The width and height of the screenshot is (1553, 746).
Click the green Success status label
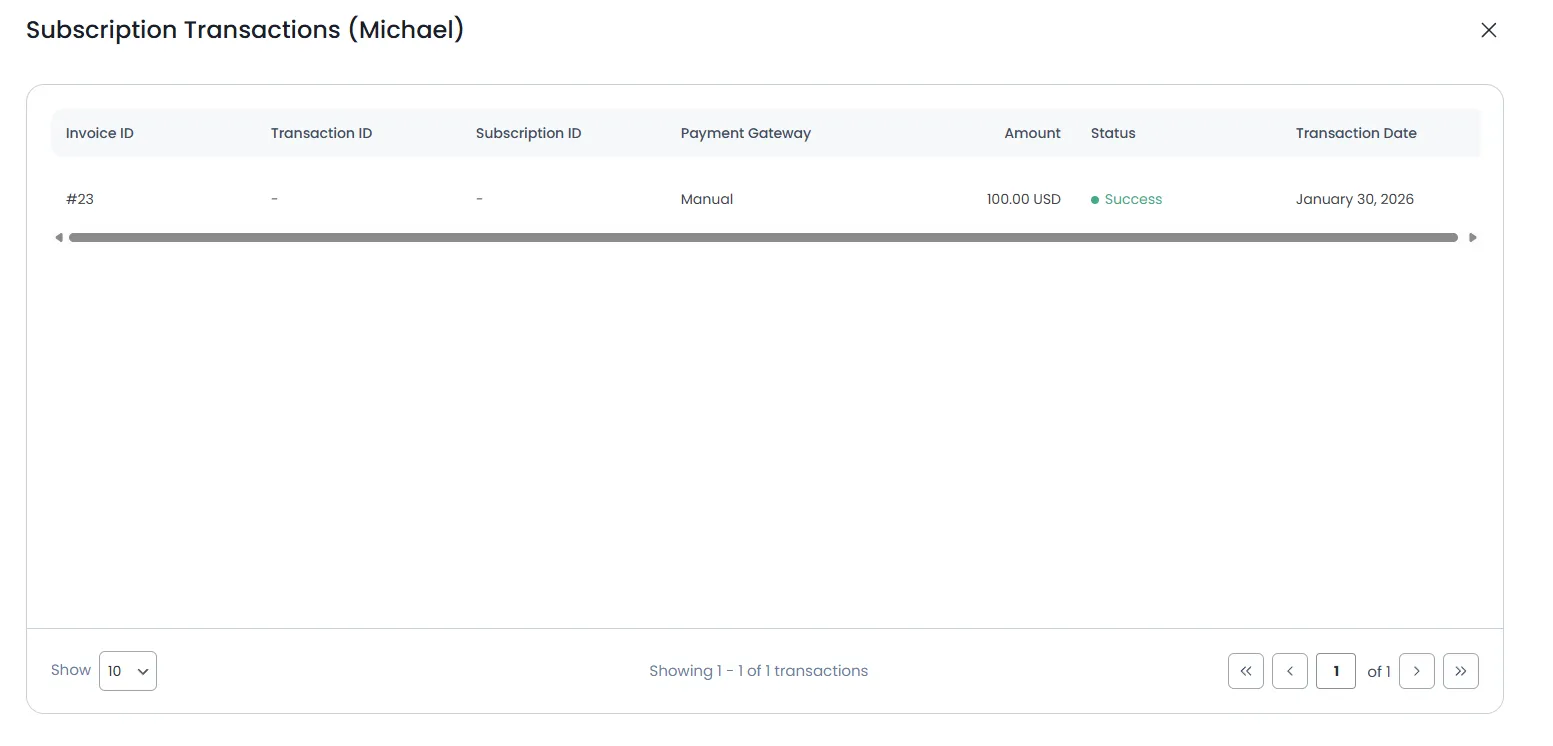click(1132, 199)
